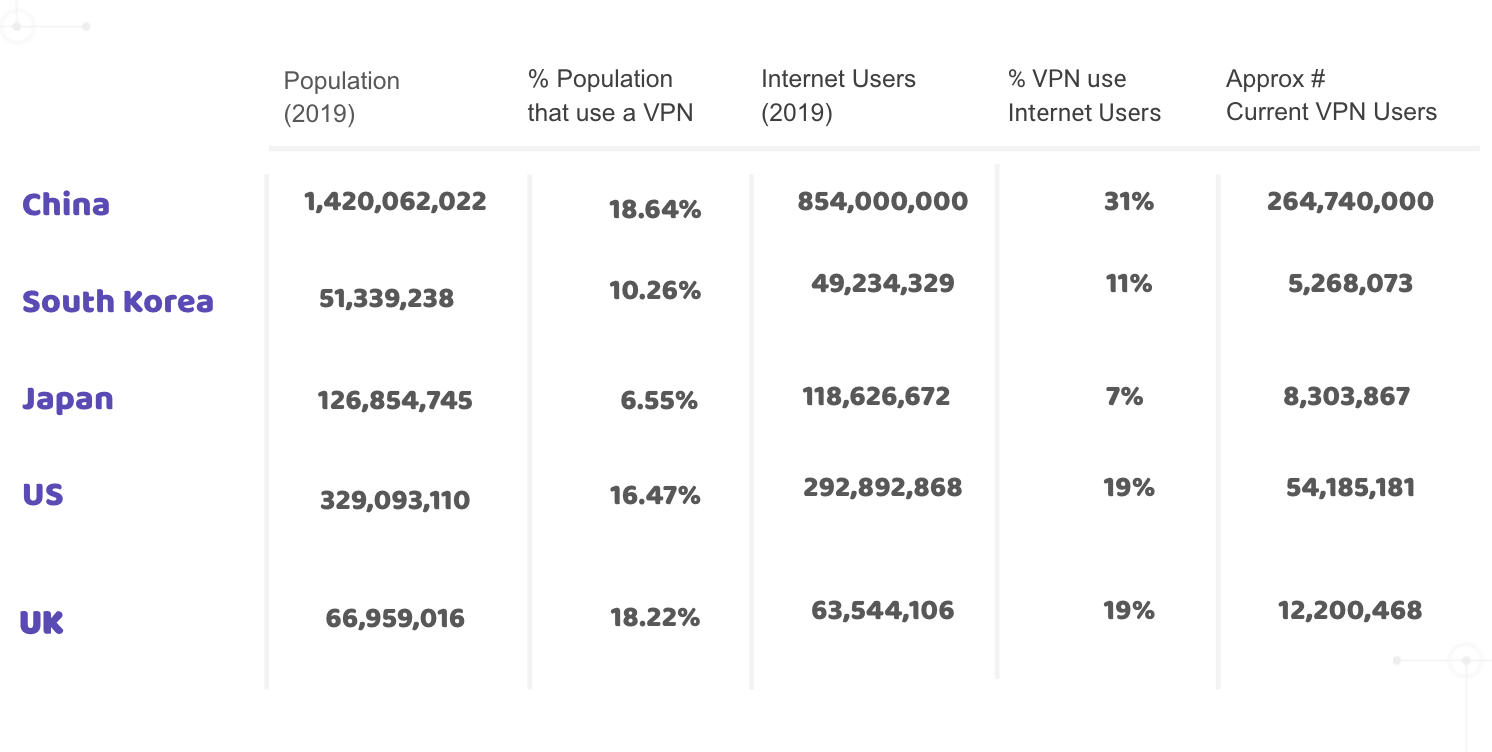Select Japan's 7% VPN use cell
This screenshot has height=752, width=1492.
[x=1124, y=396]
